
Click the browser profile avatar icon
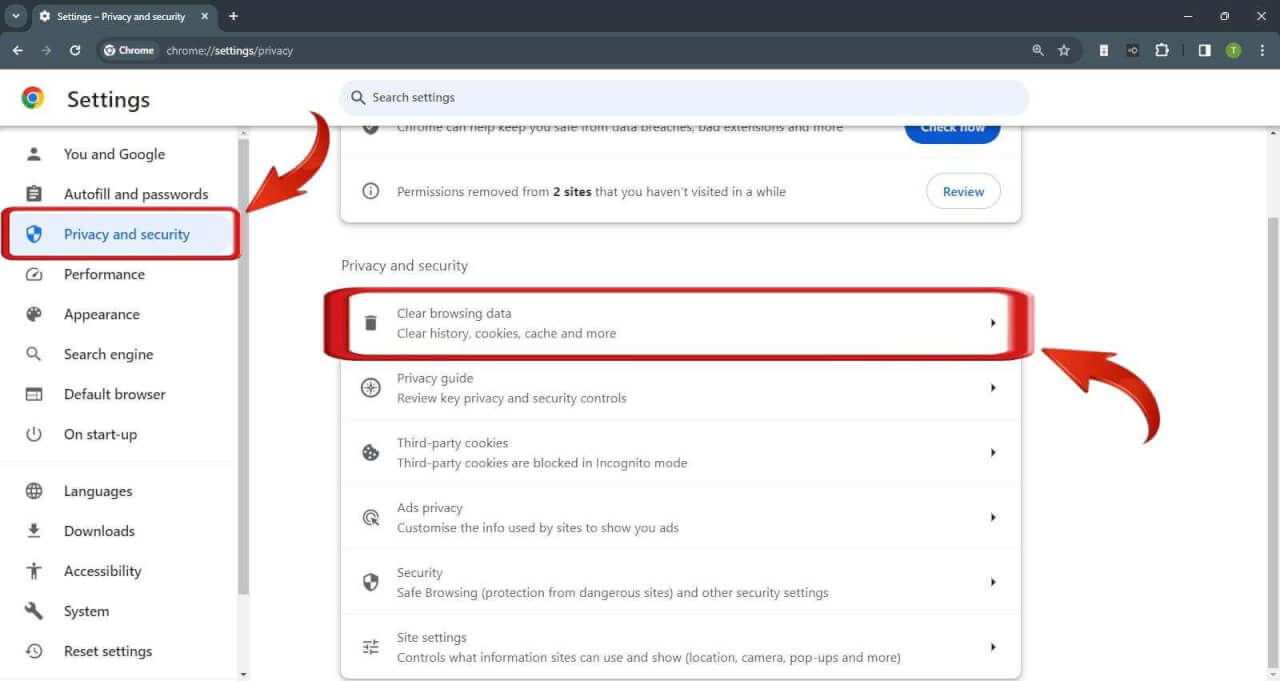coord(1230,50)
